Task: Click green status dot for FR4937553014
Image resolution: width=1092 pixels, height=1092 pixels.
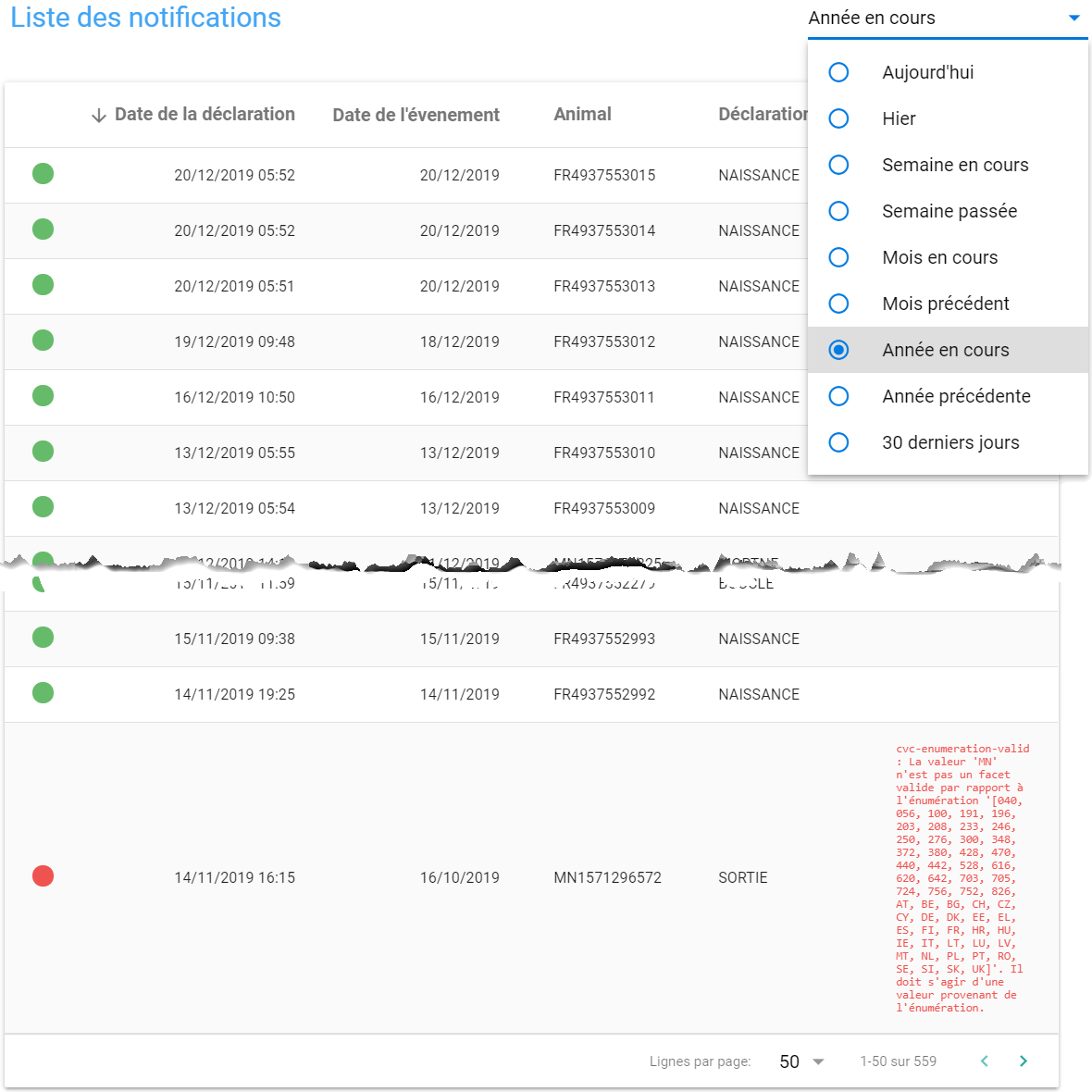Action: tap(43, 230)
